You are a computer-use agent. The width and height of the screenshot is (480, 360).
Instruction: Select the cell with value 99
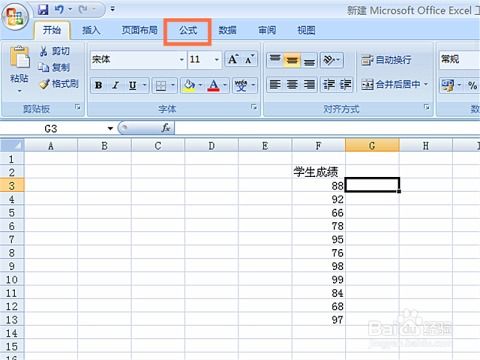[x=318, y=279]
